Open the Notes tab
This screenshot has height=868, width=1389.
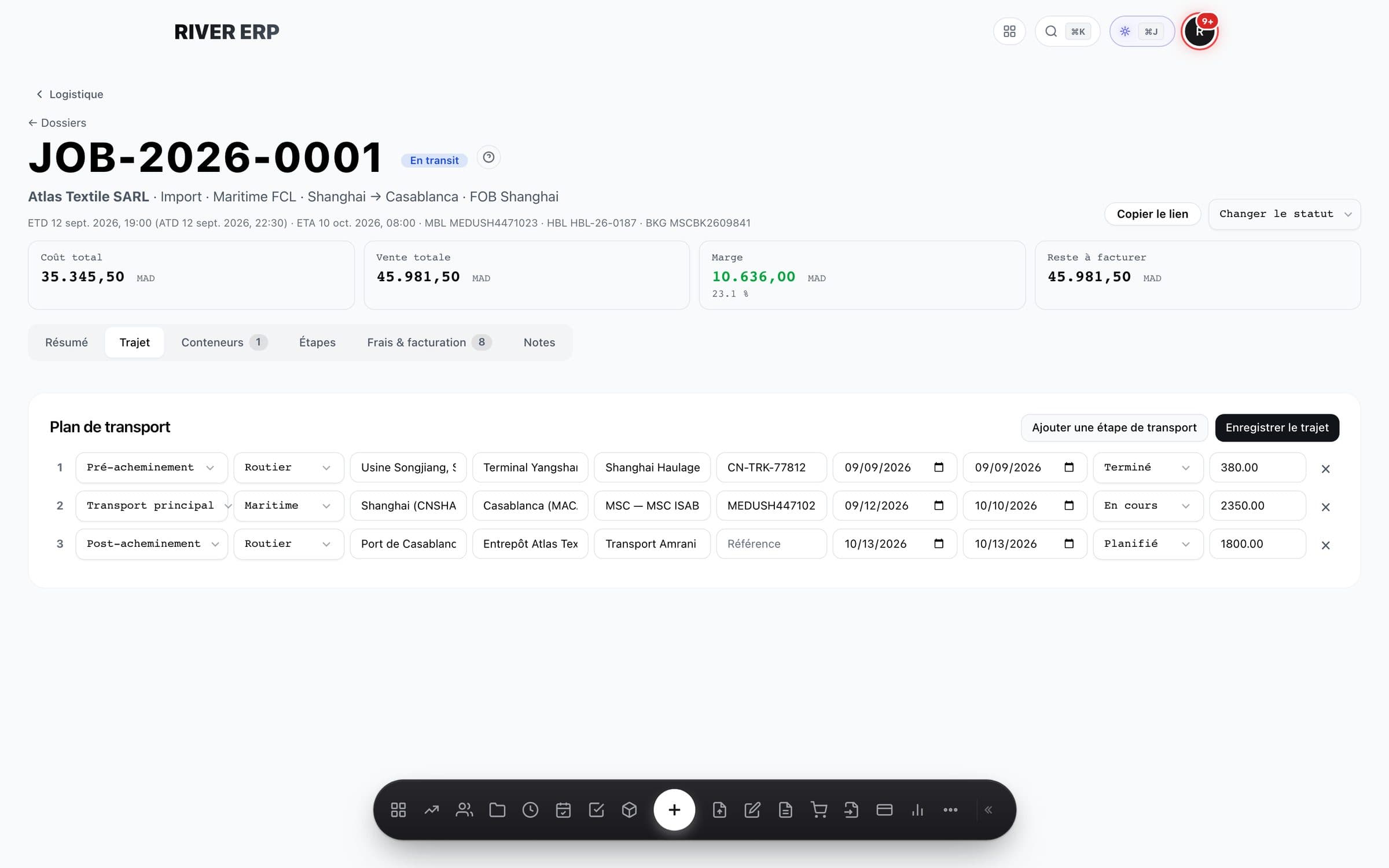point(539,343)
